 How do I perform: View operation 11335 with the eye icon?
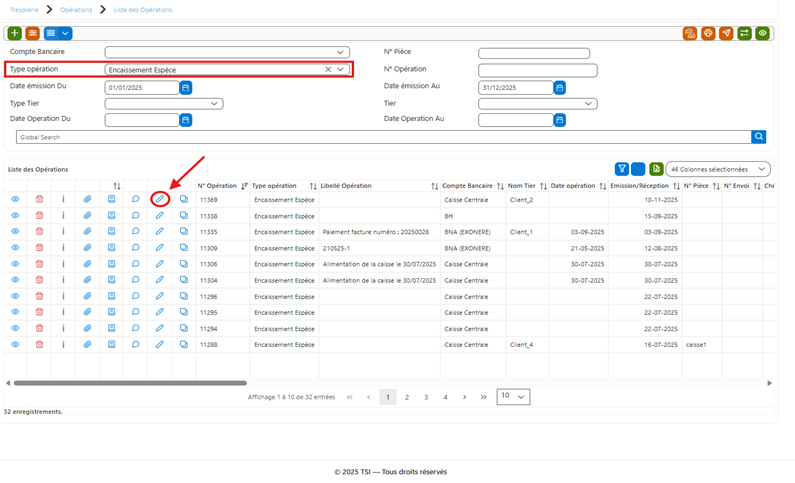15,232
